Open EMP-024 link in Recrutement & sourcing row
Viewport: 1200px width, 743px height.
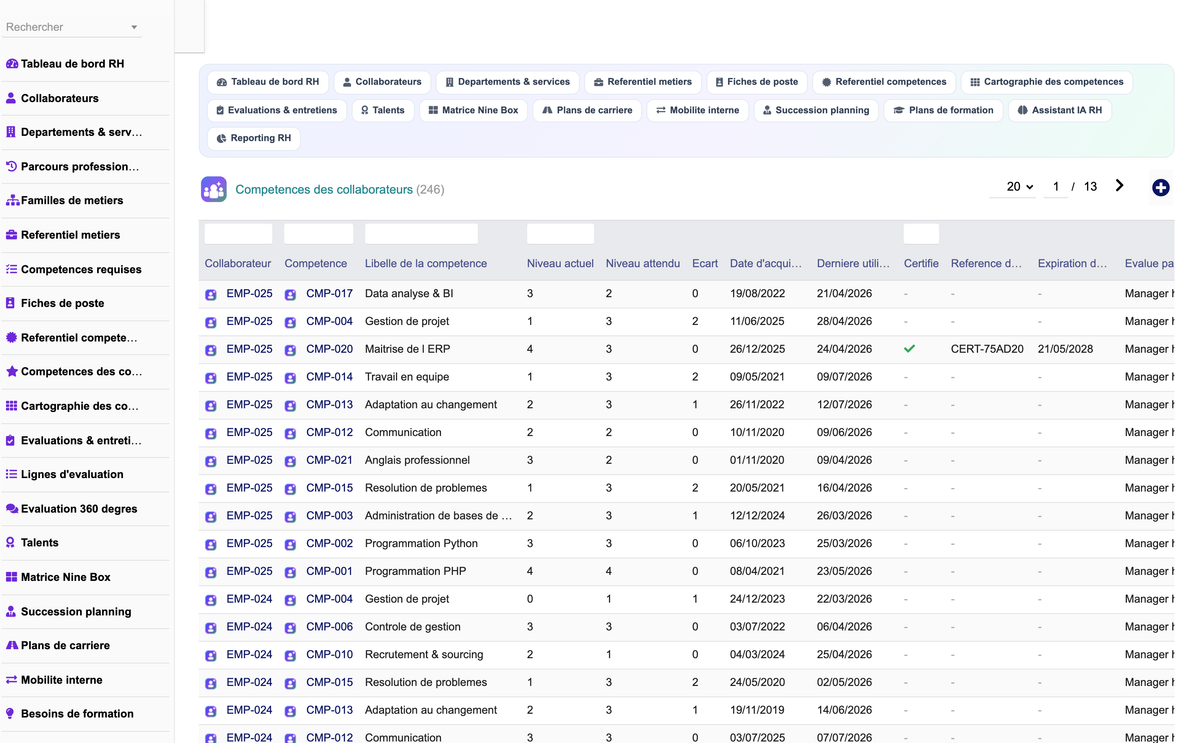[x=249, y=655]
